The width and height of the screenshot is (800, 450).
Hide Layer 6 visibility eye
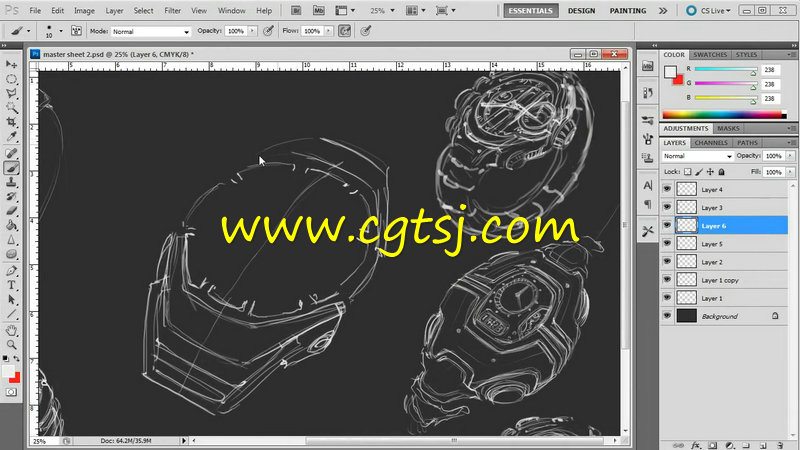[x=667, y=225]
